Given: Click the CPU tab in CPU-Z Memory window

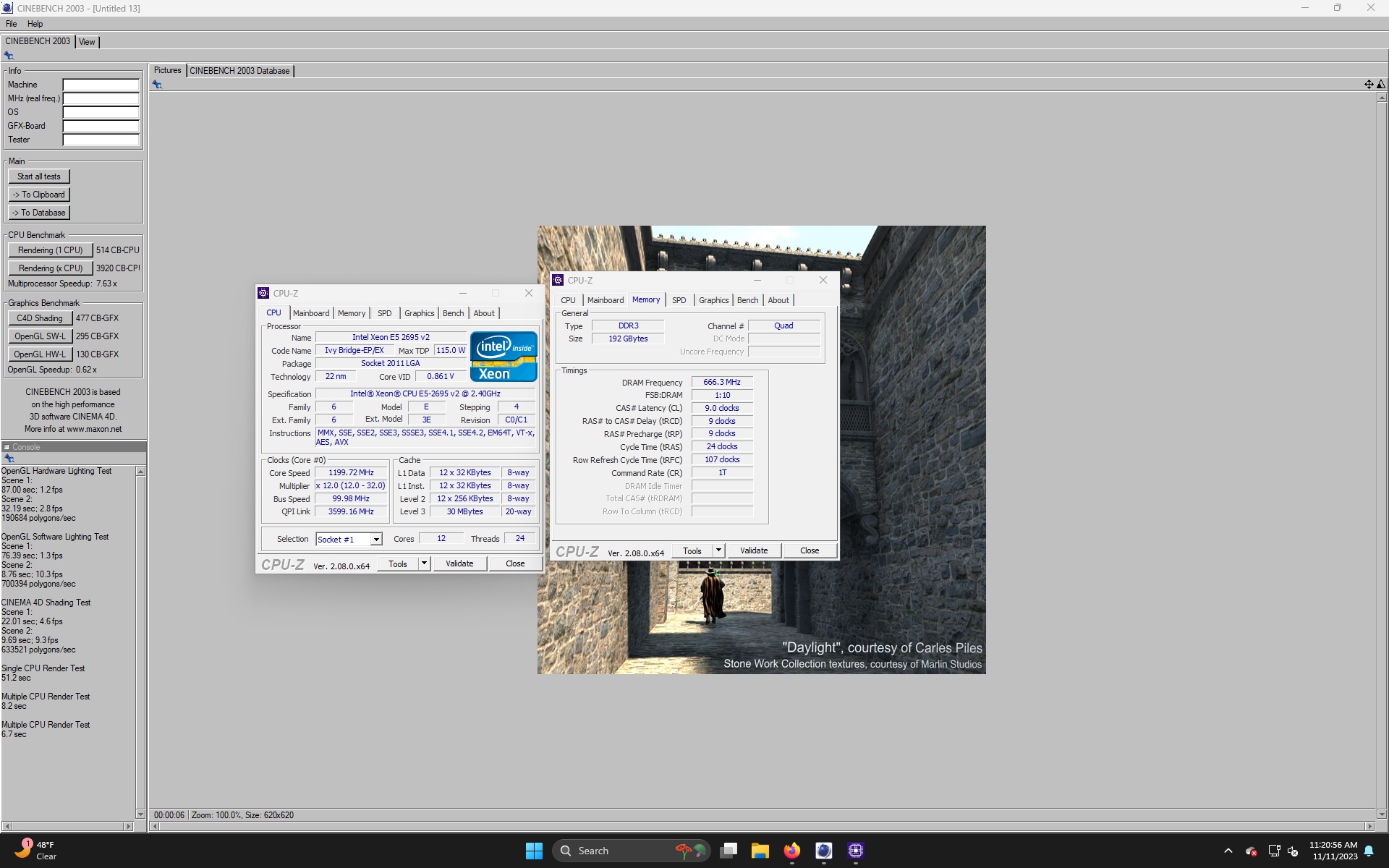Looking at the screenshot, I should [568, 300].
